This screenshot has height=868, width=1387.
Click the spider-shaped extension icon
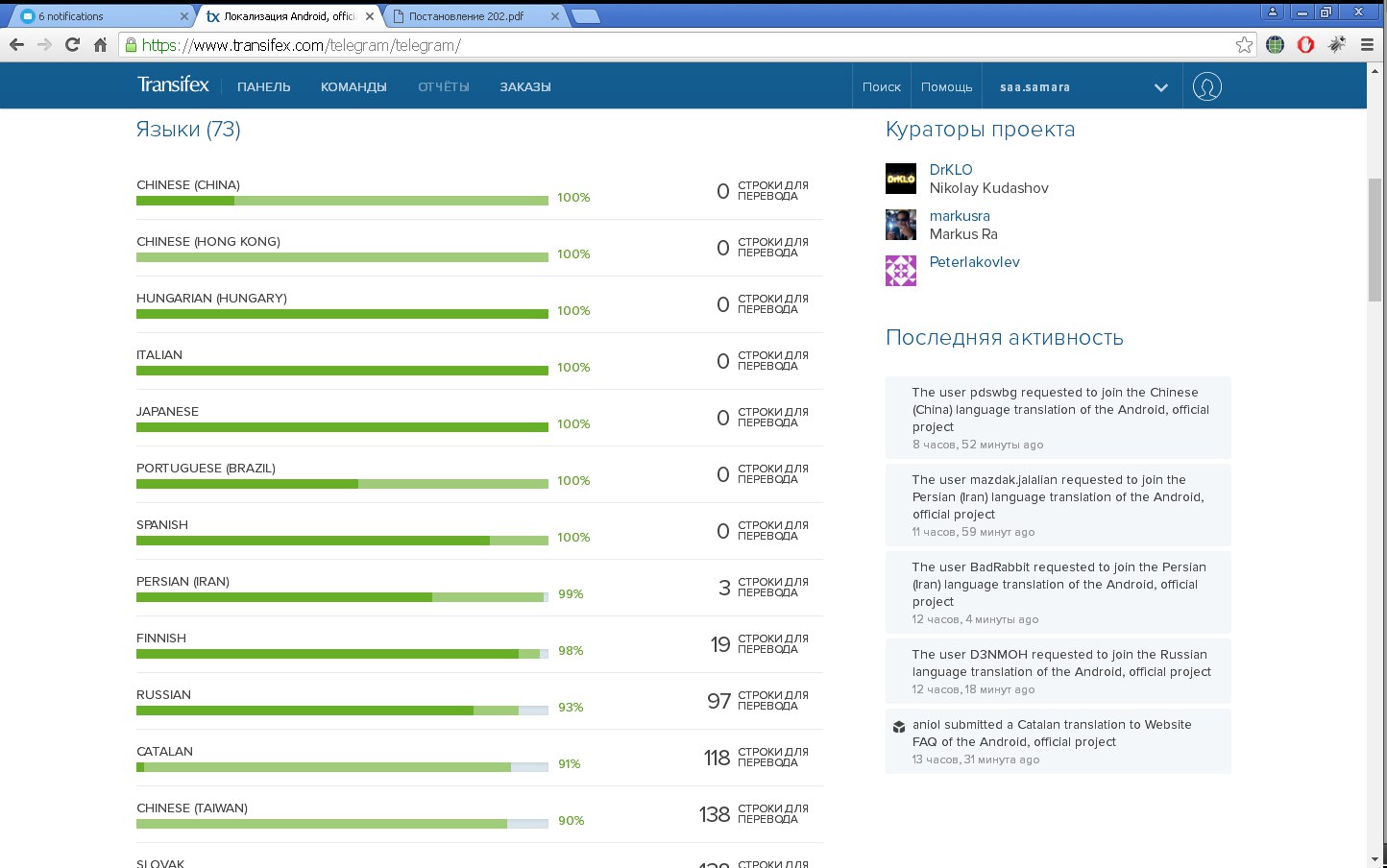(x=1336, y=44)
